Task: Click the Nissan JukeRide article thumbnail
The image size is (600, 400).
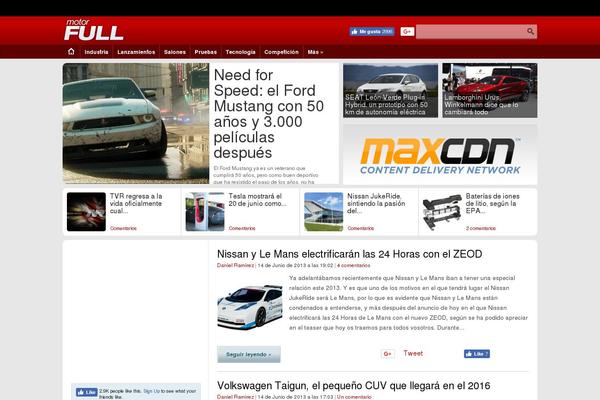Action: tap(323, 212)
